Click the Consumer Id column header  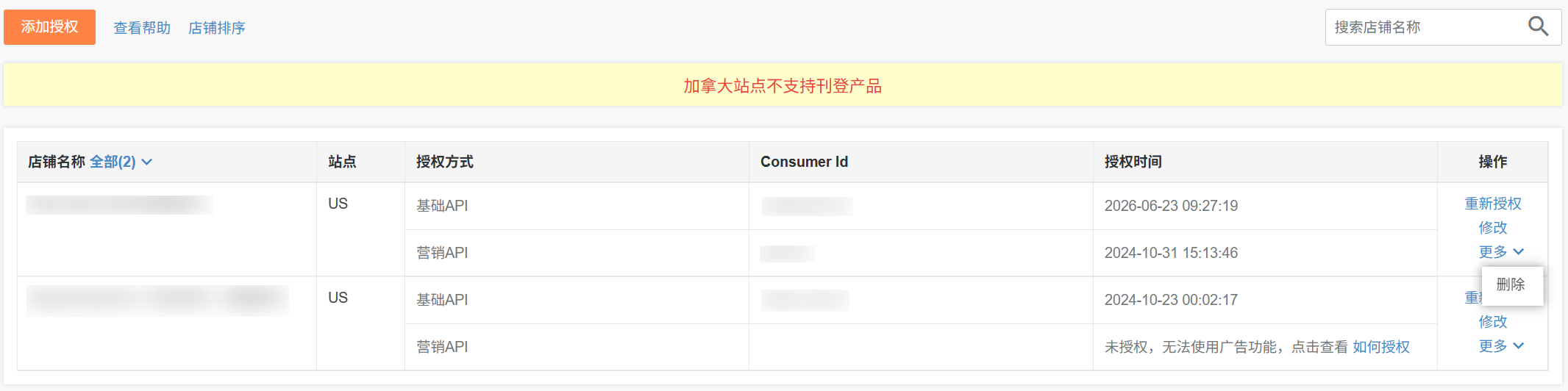[x=804, y=162]
